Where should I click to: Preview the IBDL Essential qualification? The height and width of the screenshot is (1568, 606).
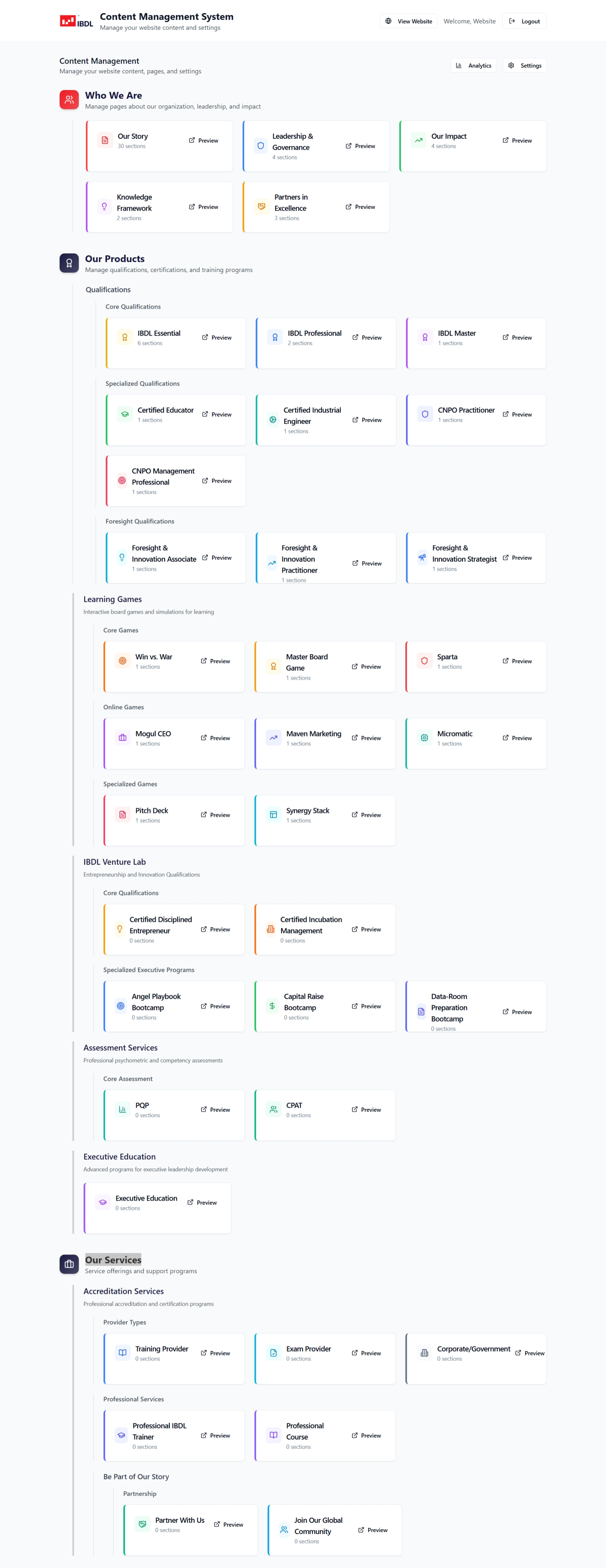coord(217,337)
